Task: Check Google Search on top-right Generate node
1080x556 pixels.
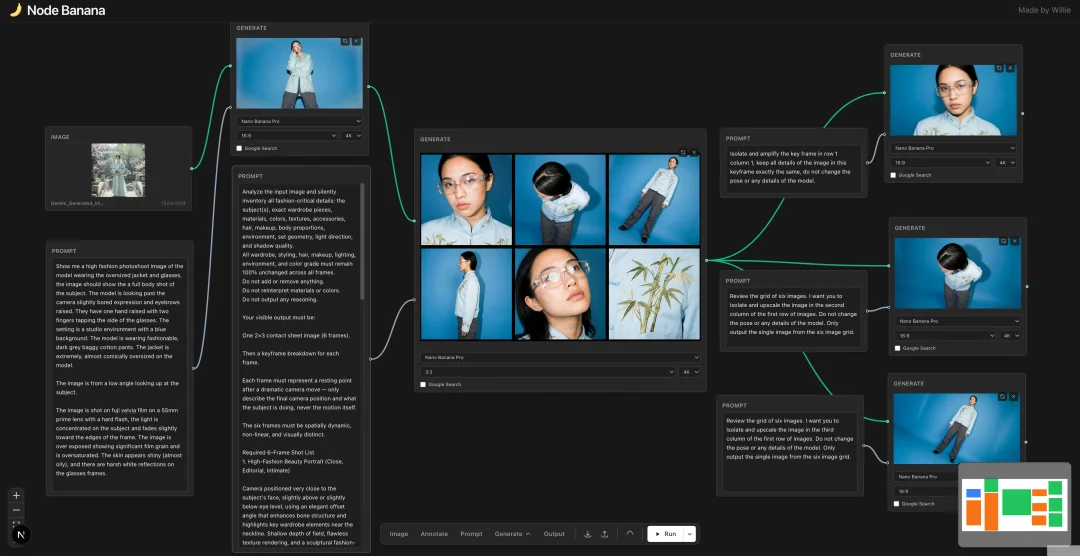Action: pyautogui.click(x=894, y=175)
